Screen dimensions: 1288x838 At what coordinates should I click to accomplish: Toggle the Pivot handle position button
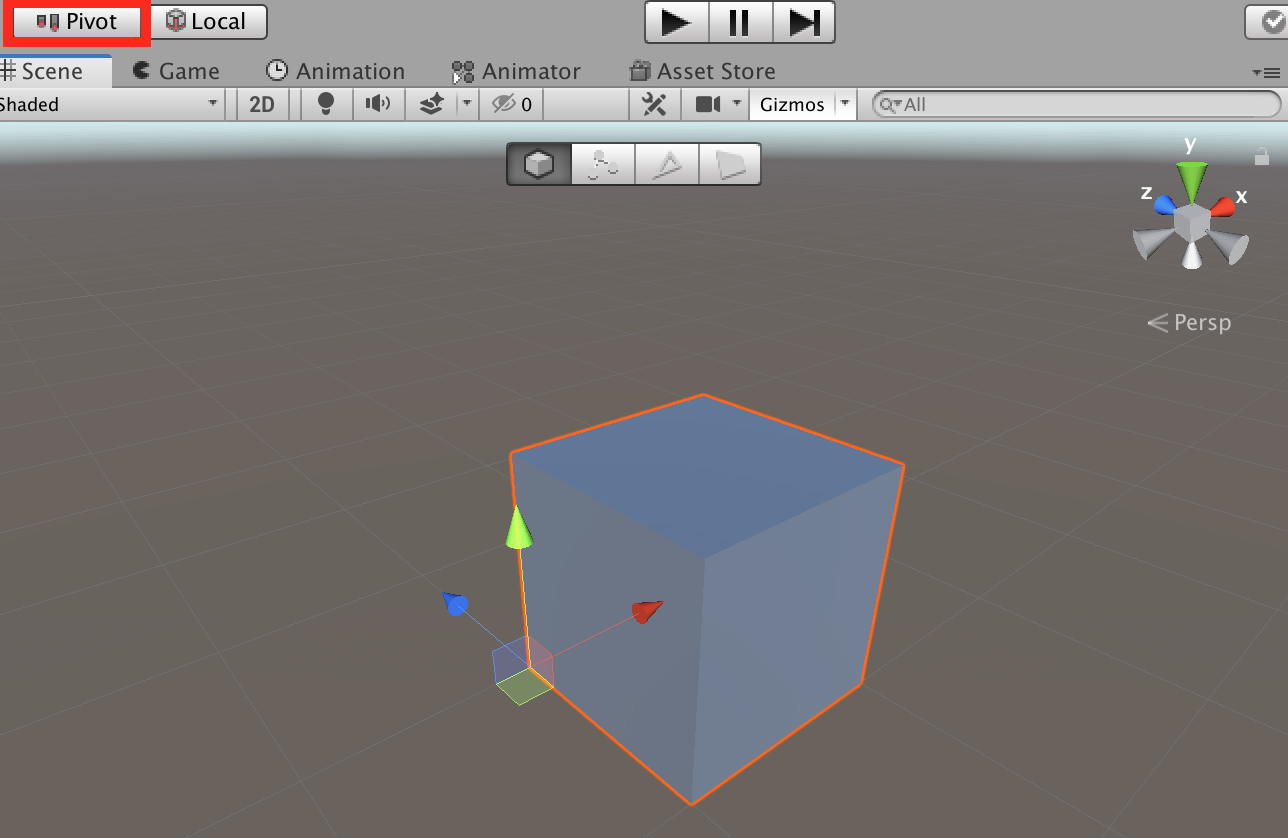76,22
